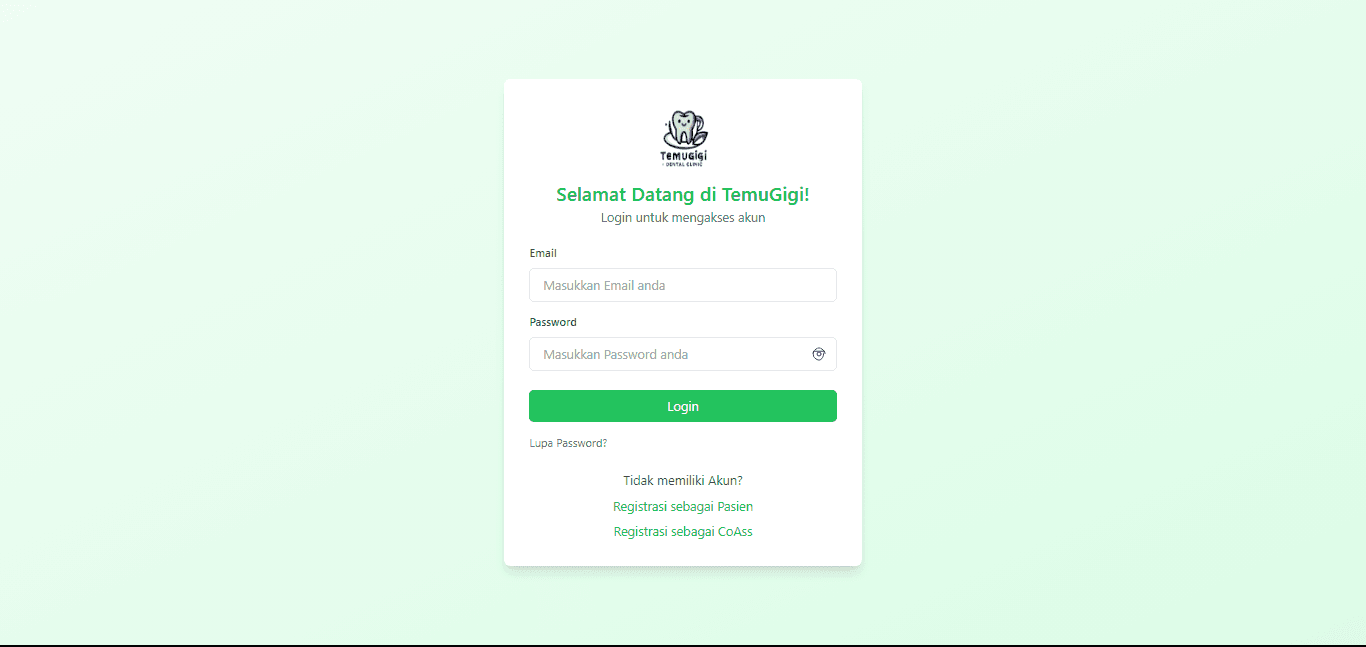Open Registrasi sebagai Pasien link
The height and width of the screenshot is (647, 1366).
pos(683,507)
